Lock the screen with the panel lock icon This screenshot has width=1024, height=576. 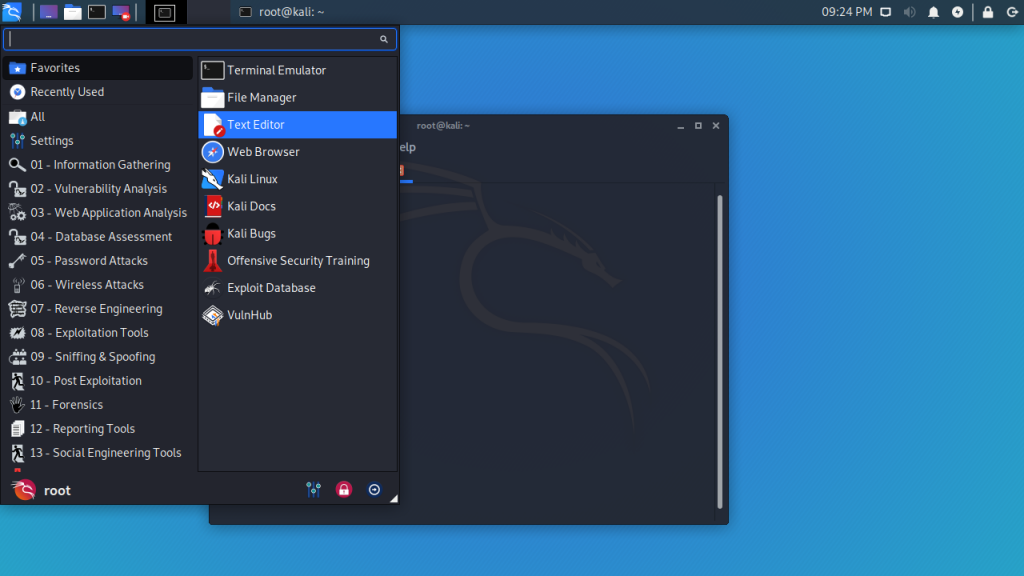coord(988,12)
